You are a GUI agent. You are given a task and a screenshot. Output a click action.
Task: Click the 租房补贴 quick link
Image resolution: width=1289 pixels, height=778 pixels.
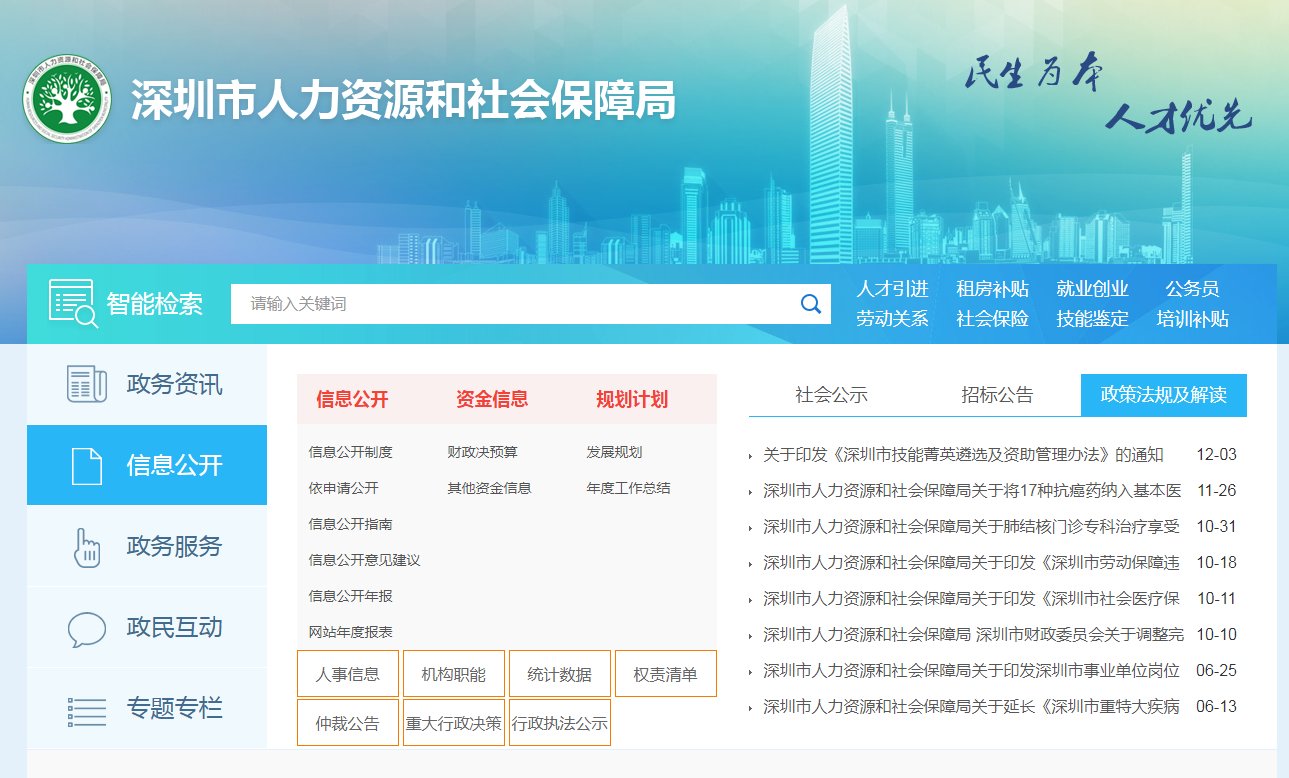993,289
